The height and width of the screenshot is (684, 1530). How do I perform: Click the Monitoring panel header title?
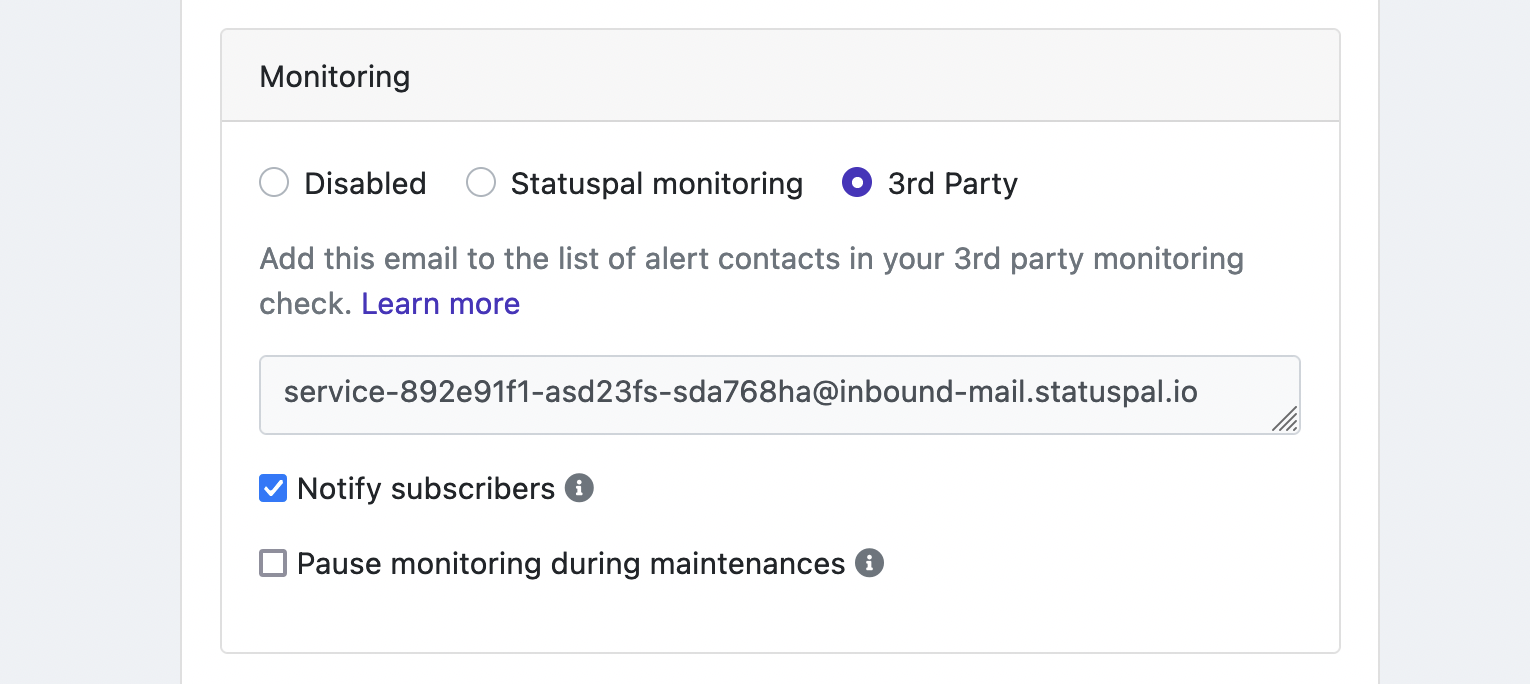(335, 77)
